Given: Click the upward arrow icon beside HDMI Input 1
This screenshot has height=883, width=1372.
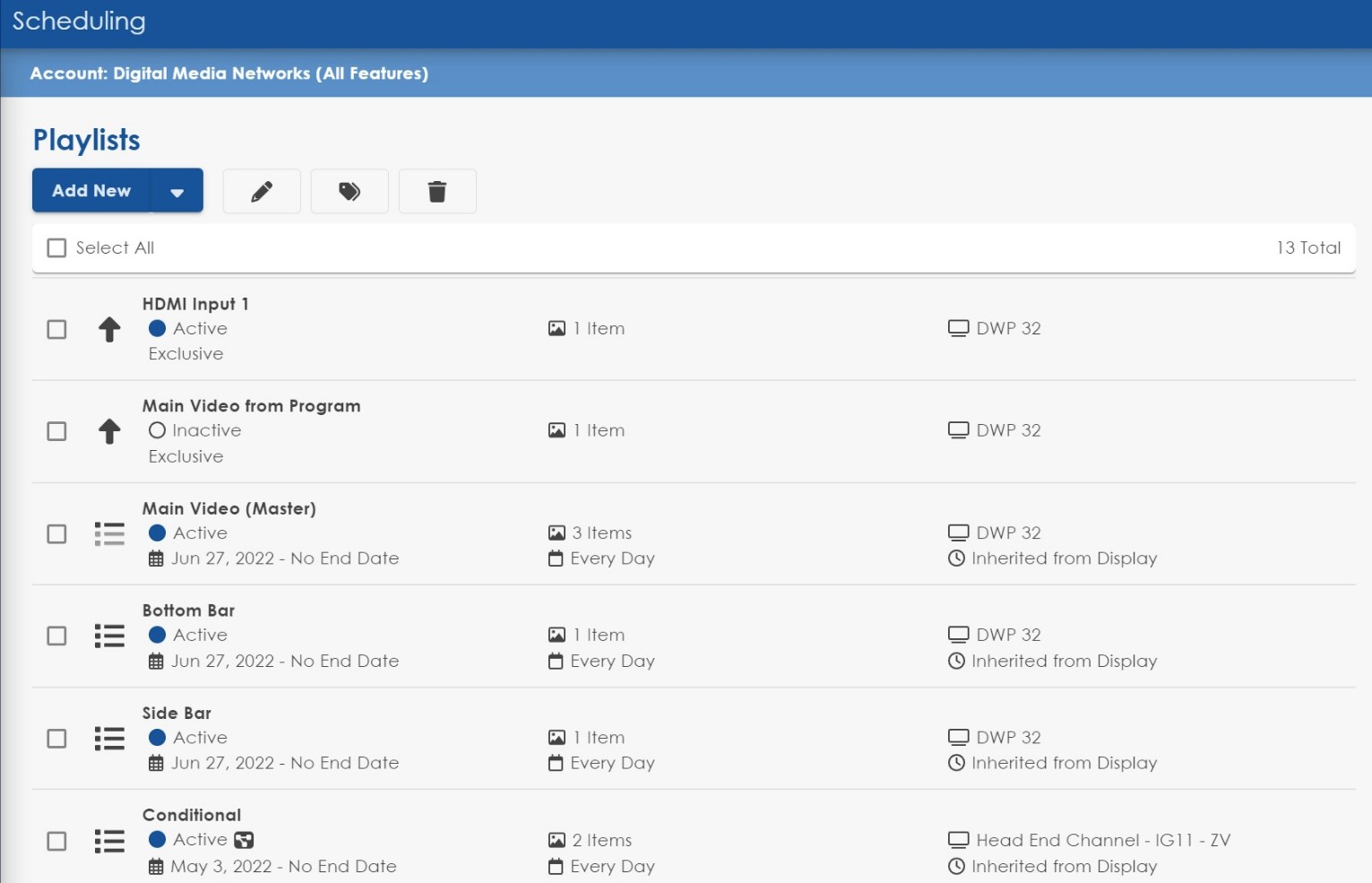Looking at the screenshot, I should click(x=108, y=329).
